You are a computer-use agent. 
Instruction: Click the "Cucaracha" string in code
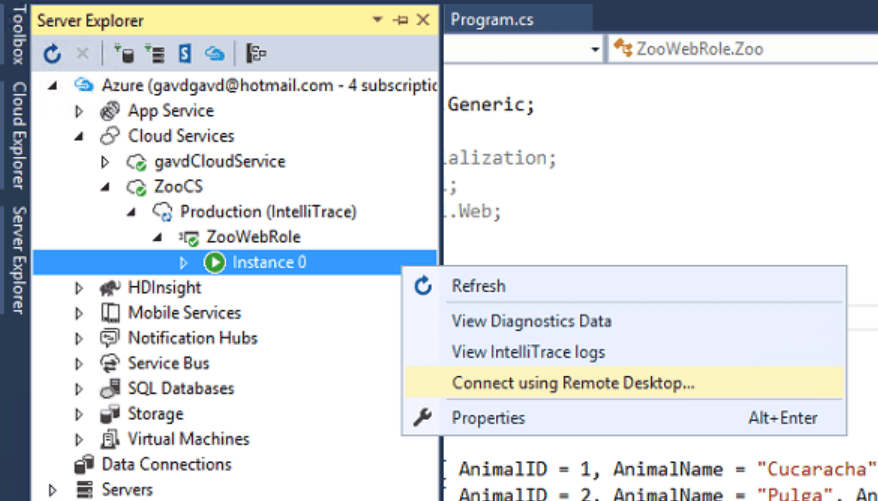coord(816,469)
